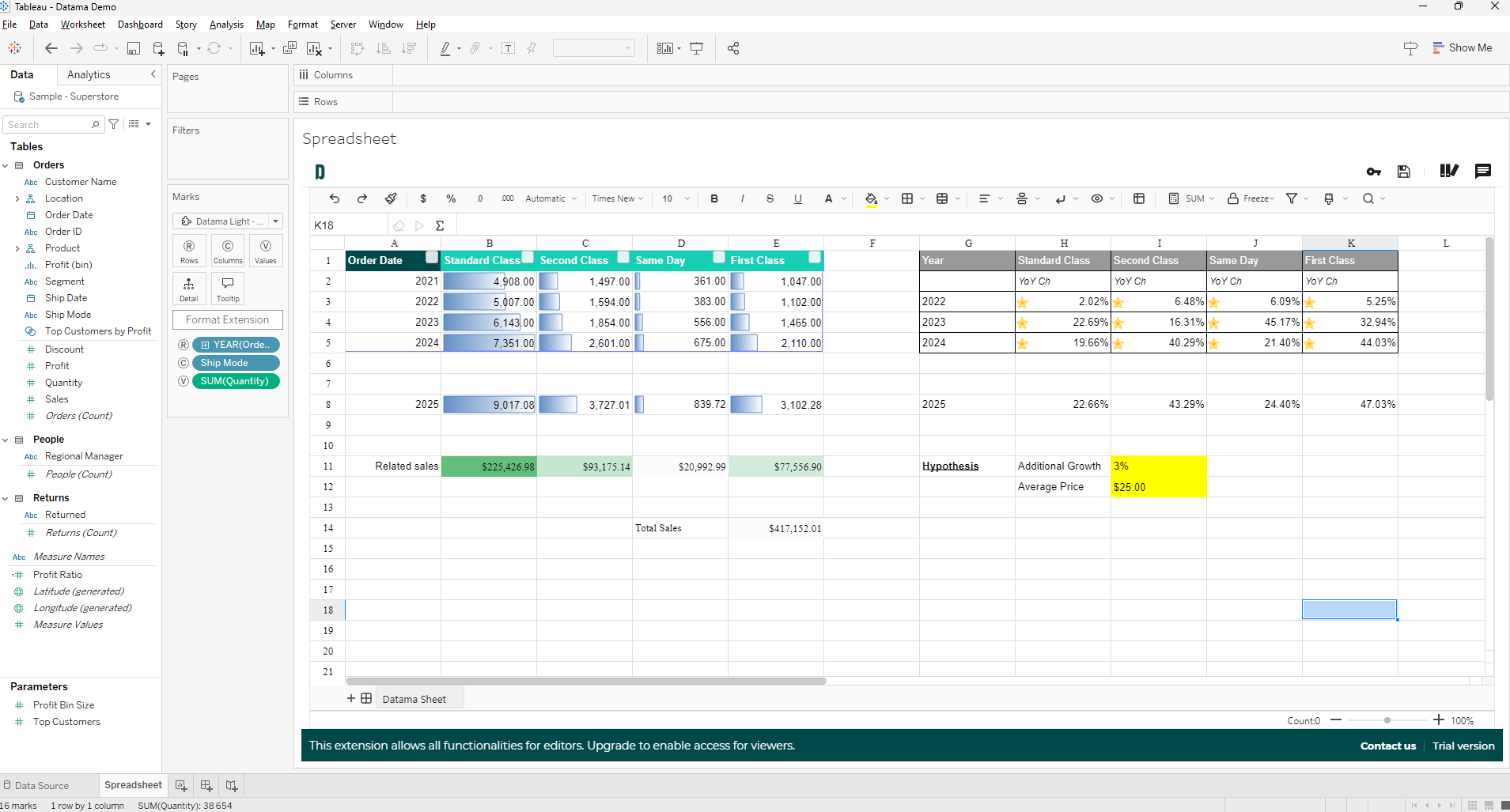Click the spreadsheet filter funnel icon

(x=1292, y=198)
